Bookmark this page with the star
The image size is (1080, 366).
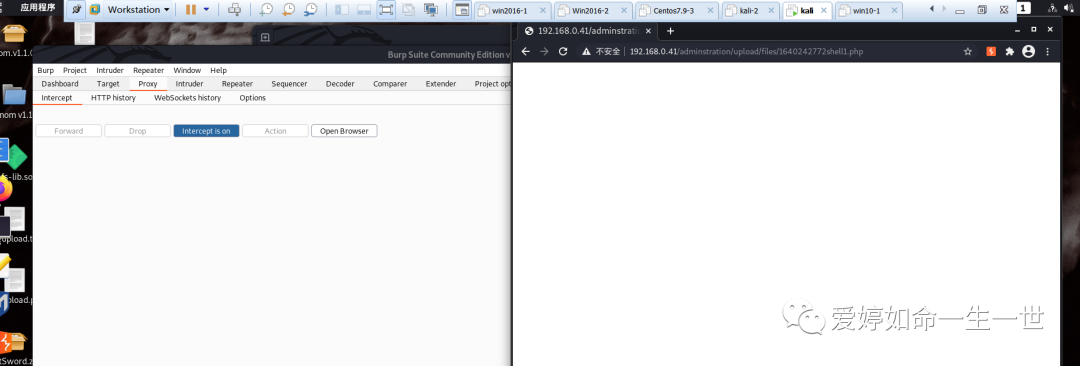click(968, 52)
